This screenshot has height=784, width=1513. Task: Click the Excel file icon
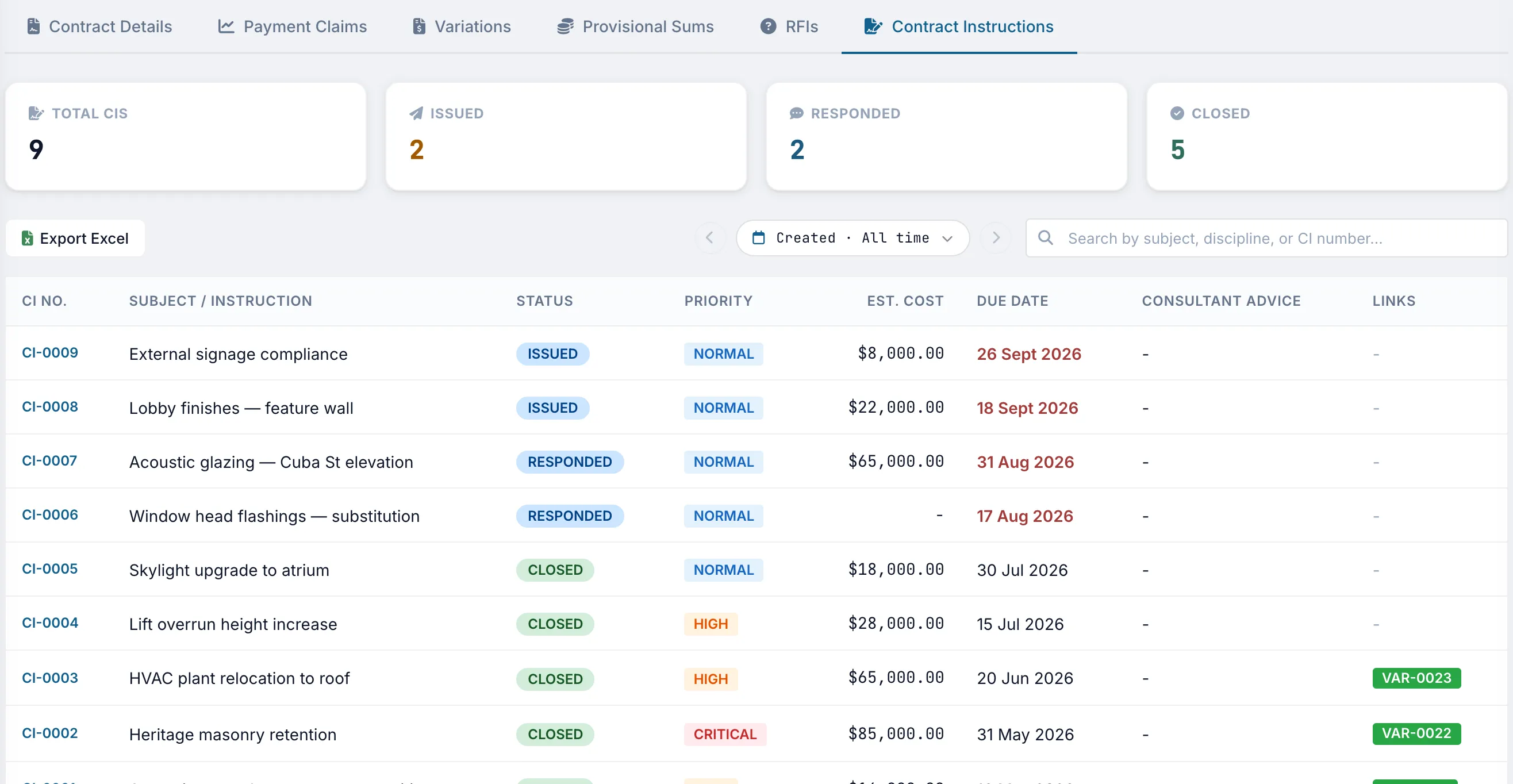pos(27,238)
